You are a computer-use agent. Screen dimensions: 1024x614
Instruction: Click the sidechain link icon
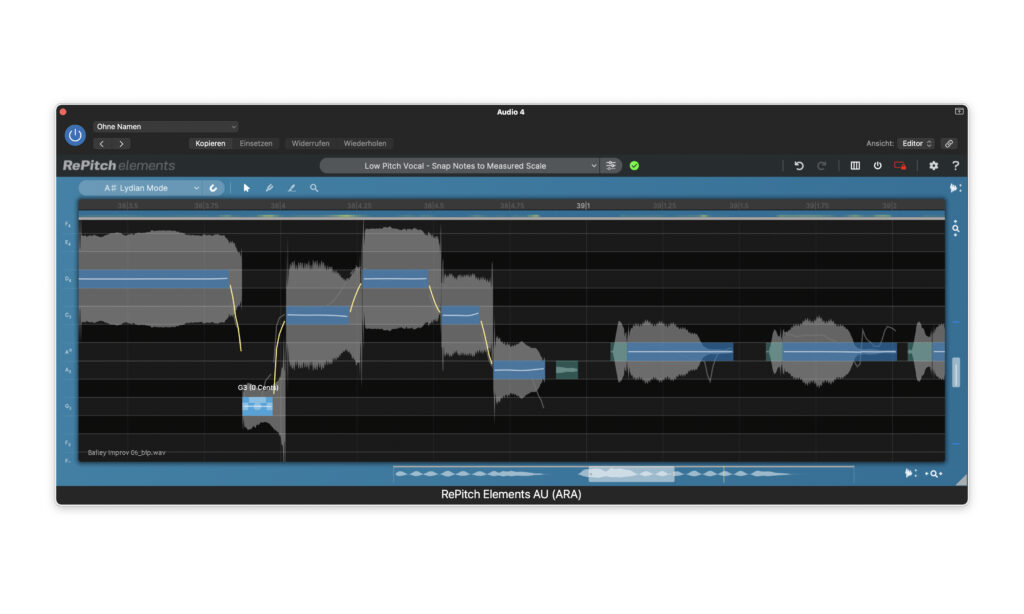coord(950,144)
